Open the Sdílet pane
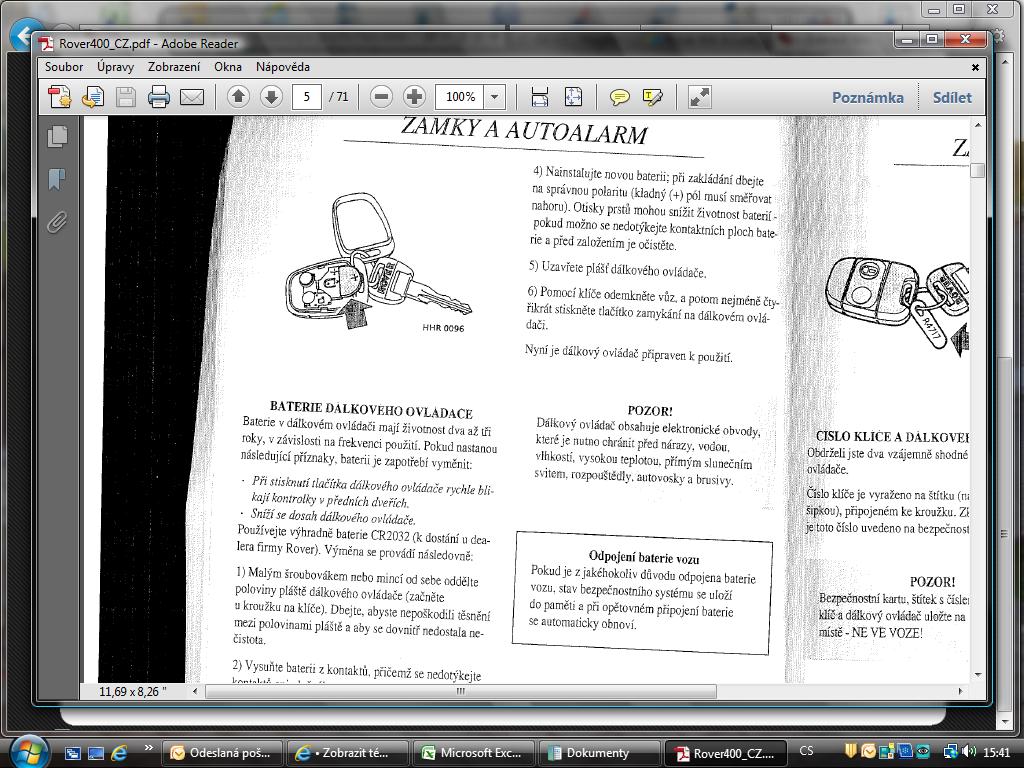 point(951,97)
